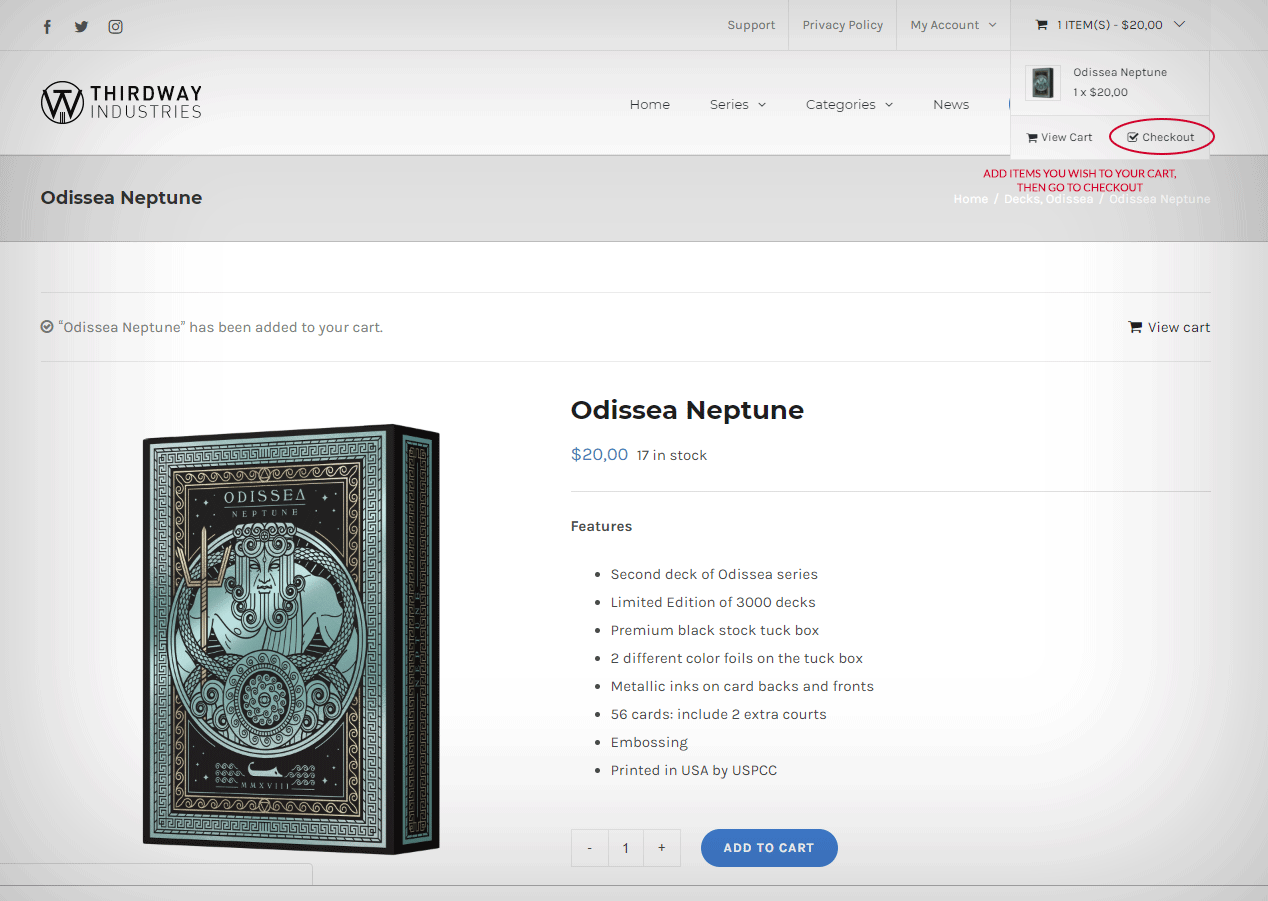Click '1 x $20,00' in cart dropdown
The height and width of the screenshot is (901, 1268).
(x=1100, y=92)
